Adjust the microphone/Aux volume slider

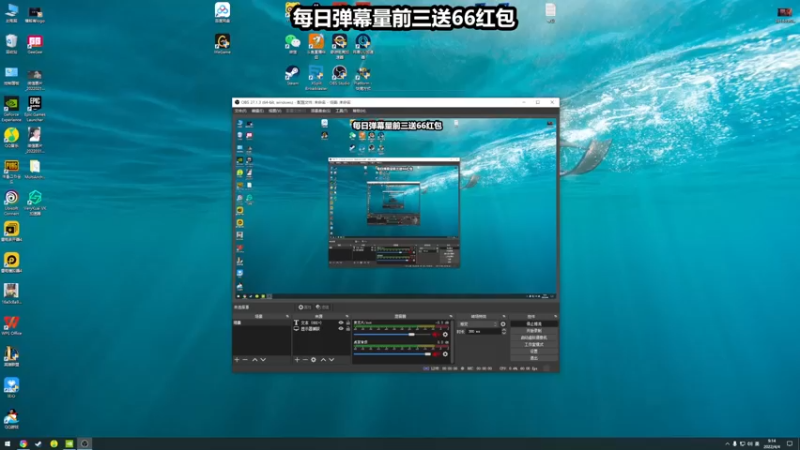(392, 334)
